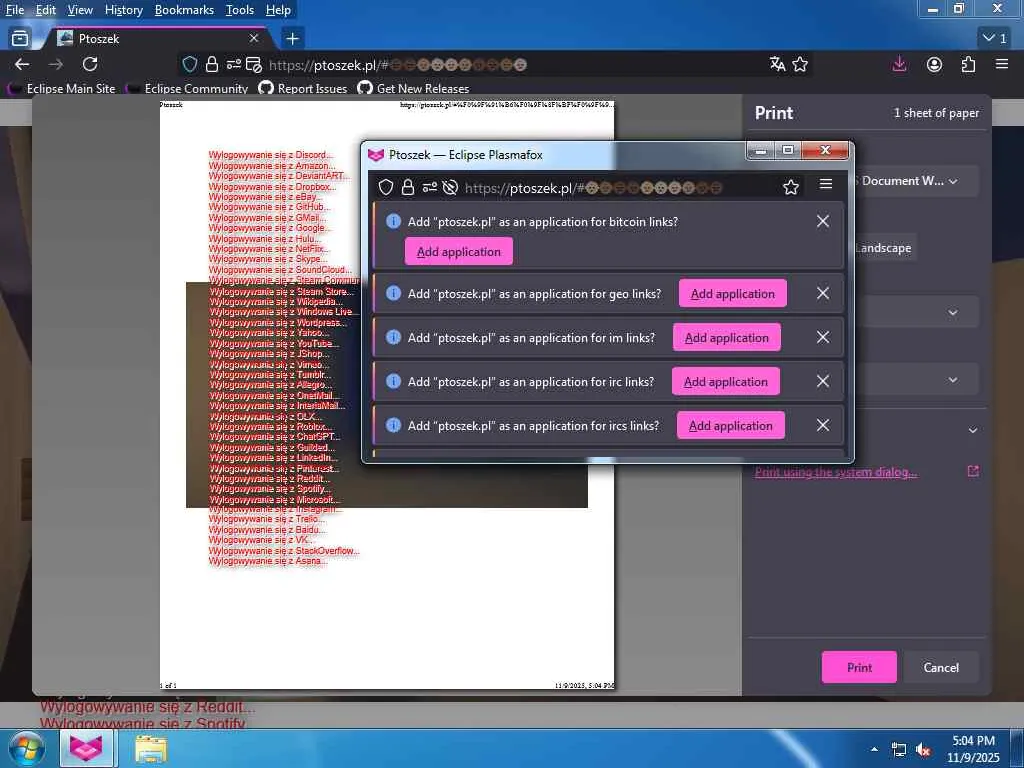Dismiss the irc links notification
The height and width of the screenshot is (768, 1024).
click(x=823, y=381)
